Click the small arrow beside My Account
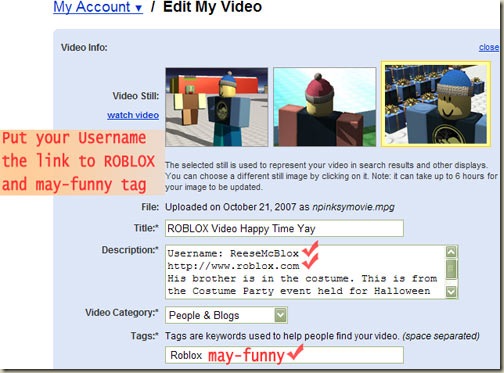This screenshot has height=373, width=504. pos(139,8)
